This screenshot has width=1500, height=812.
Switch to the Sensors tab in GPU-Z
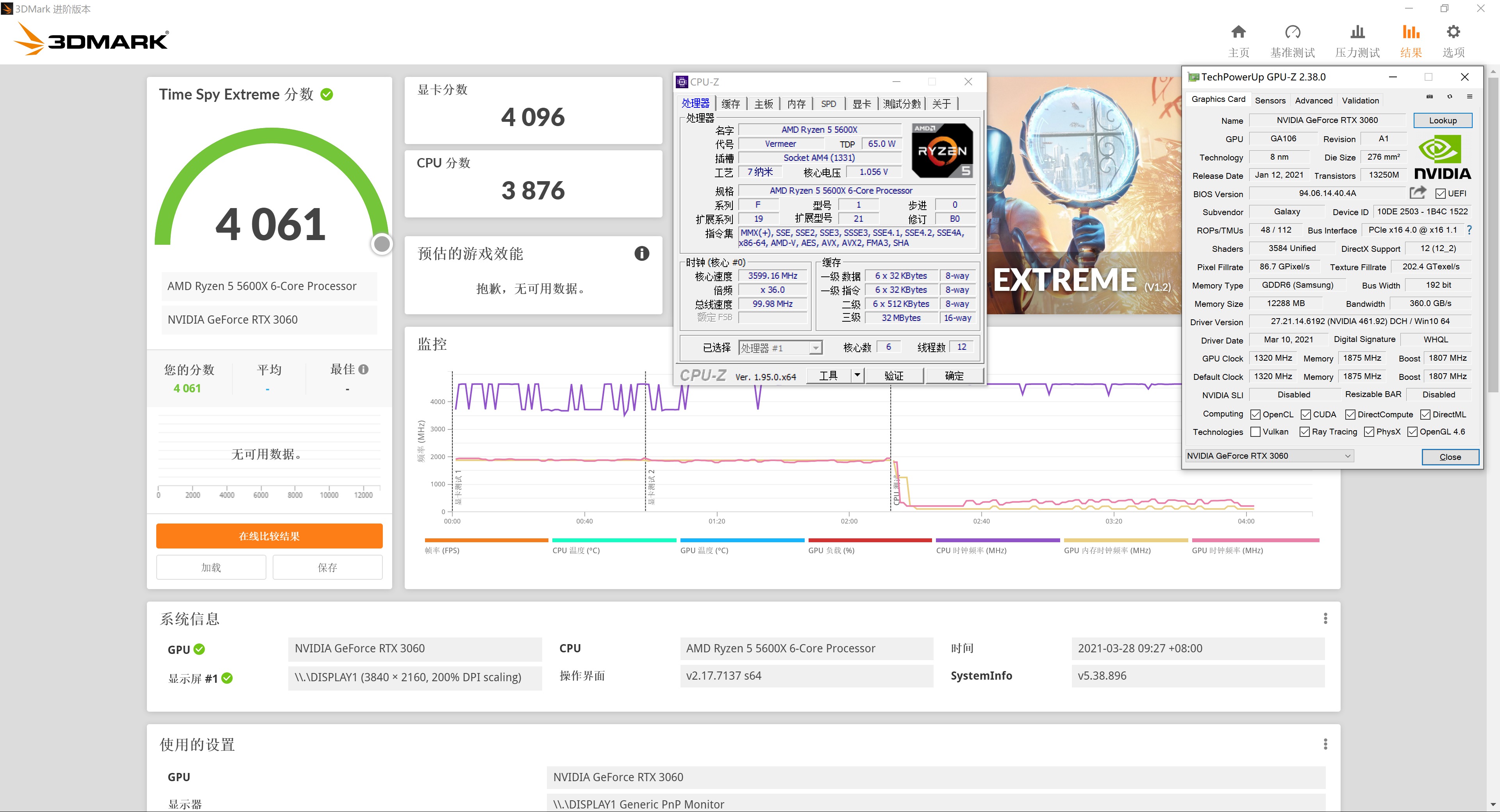[1270, 100]
